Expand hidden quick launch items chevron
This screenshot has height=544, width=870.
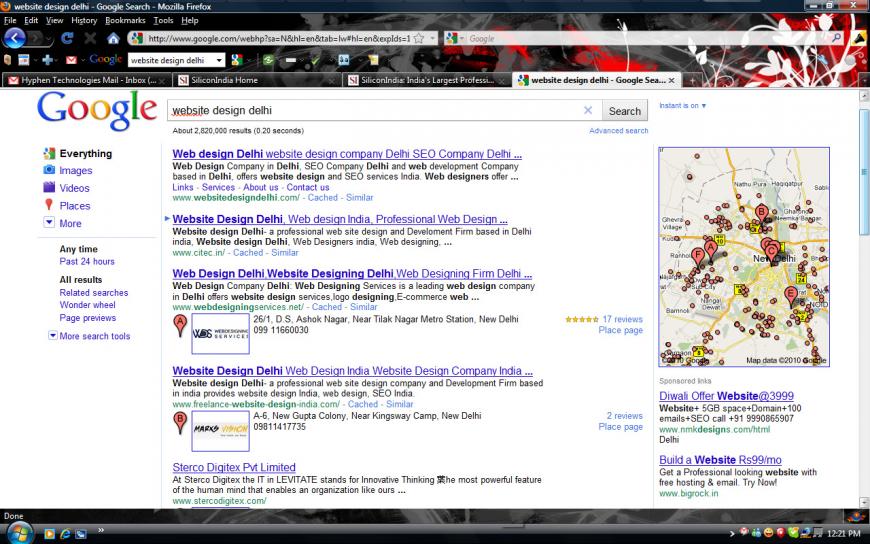pos(101,530)
